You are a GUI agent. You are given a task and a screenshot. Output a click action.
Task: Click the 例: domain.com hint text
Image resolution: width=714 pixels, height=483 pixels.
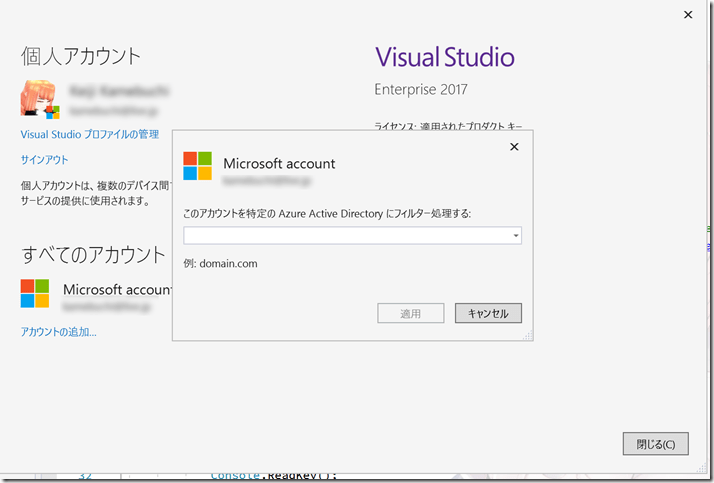tap(220, 264)
